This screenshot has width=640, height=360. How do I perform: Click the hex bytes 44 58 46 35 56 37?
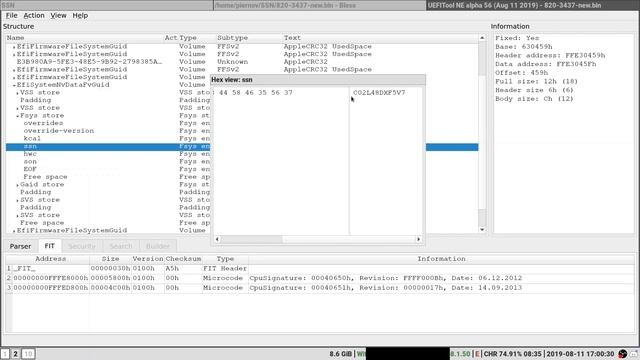[256, 93]
